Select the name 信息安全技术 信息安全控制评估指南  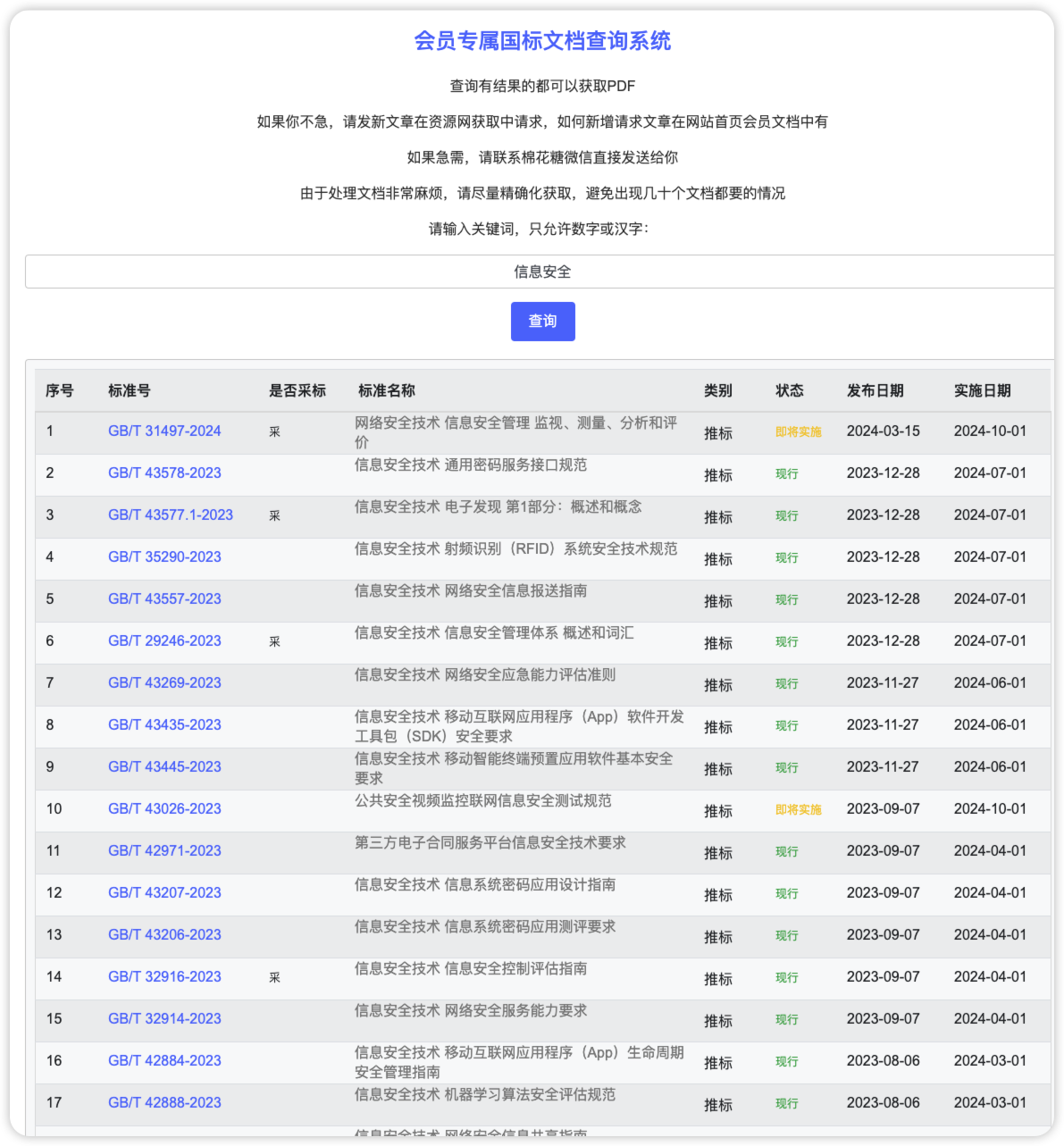pos(471,968)
